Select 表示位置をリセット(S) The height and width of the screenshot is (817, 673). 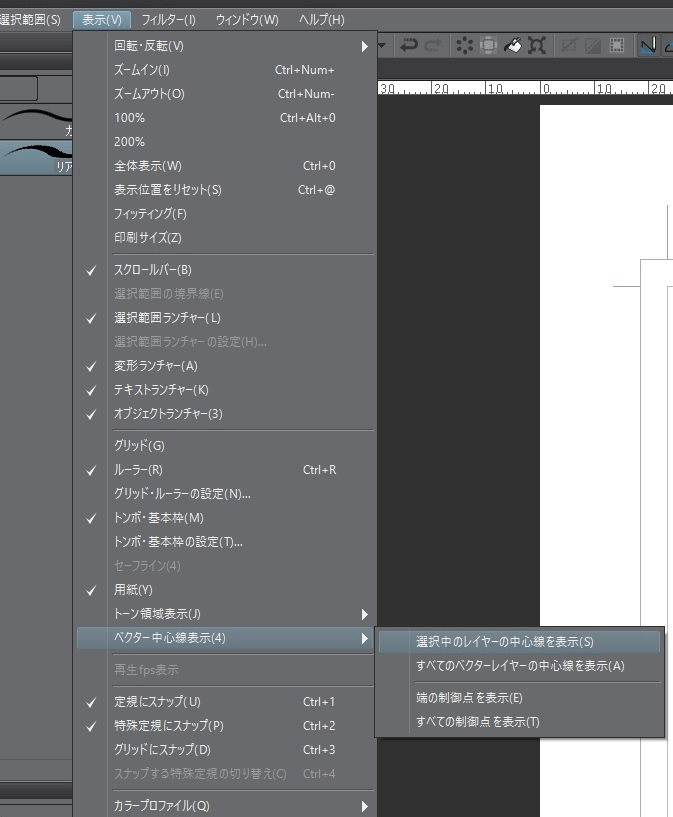point(225,190)
